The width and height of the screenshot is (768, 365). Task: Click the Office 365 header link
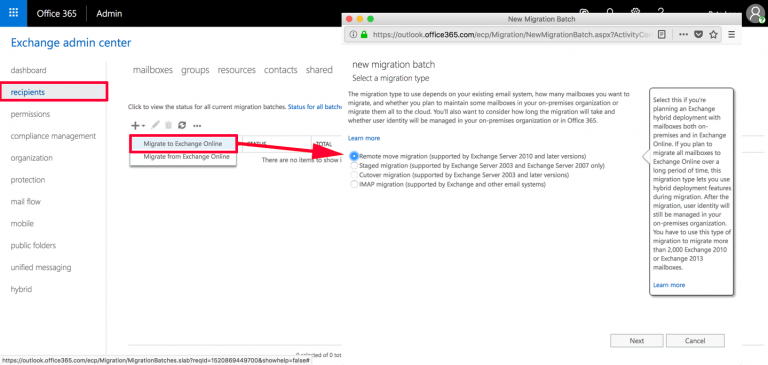click(56, 14)
